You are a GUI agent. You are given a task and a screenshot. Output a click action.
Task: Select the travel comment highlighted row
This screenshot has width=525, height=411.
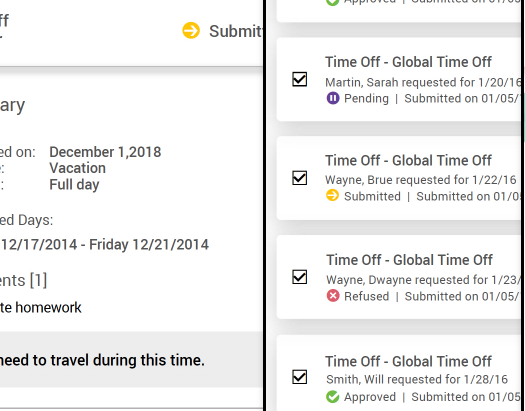(x=131, y=360)
